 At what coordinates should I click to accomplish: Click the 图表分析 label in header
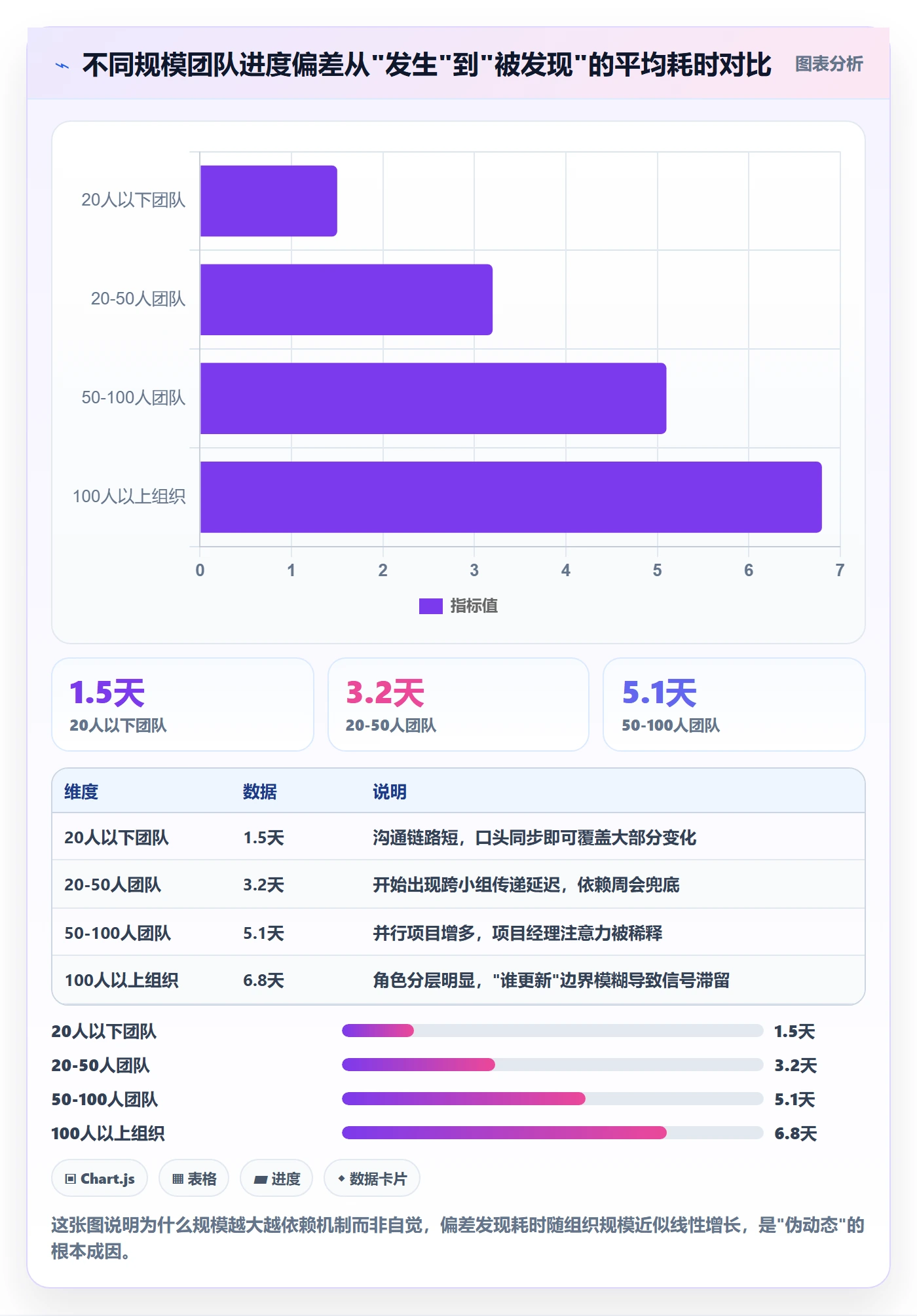coord(829,64)
